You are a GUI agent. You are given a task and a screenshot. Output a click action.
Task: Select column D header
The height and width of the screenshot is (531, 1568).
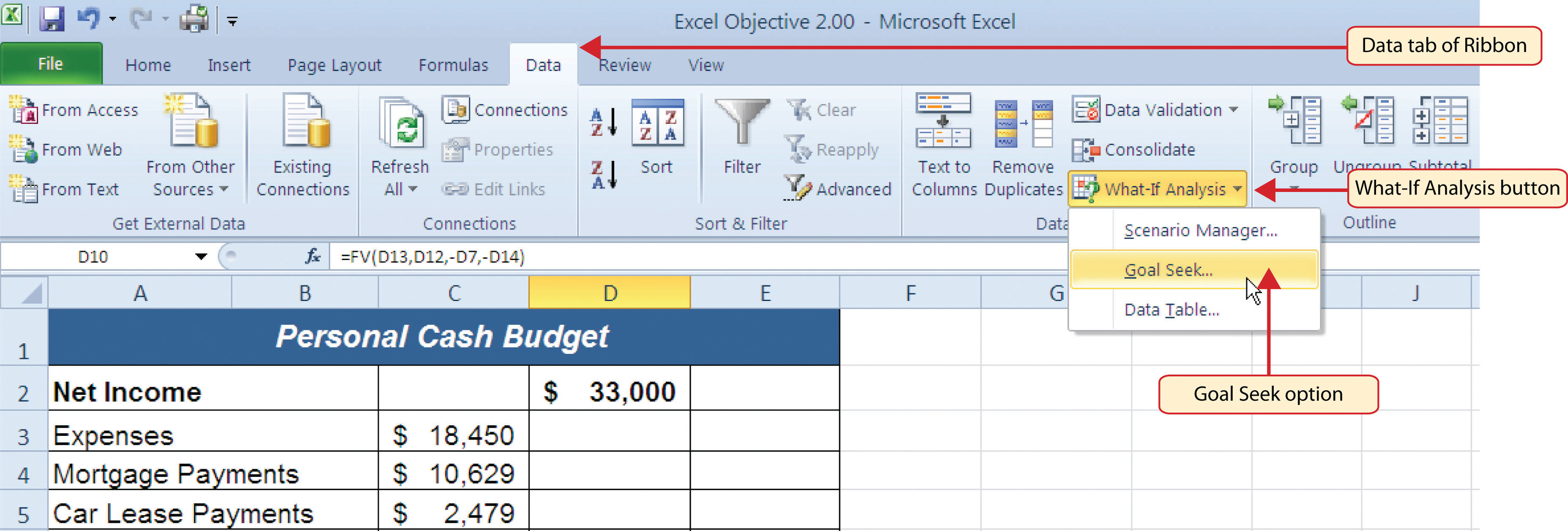point(610,293)
